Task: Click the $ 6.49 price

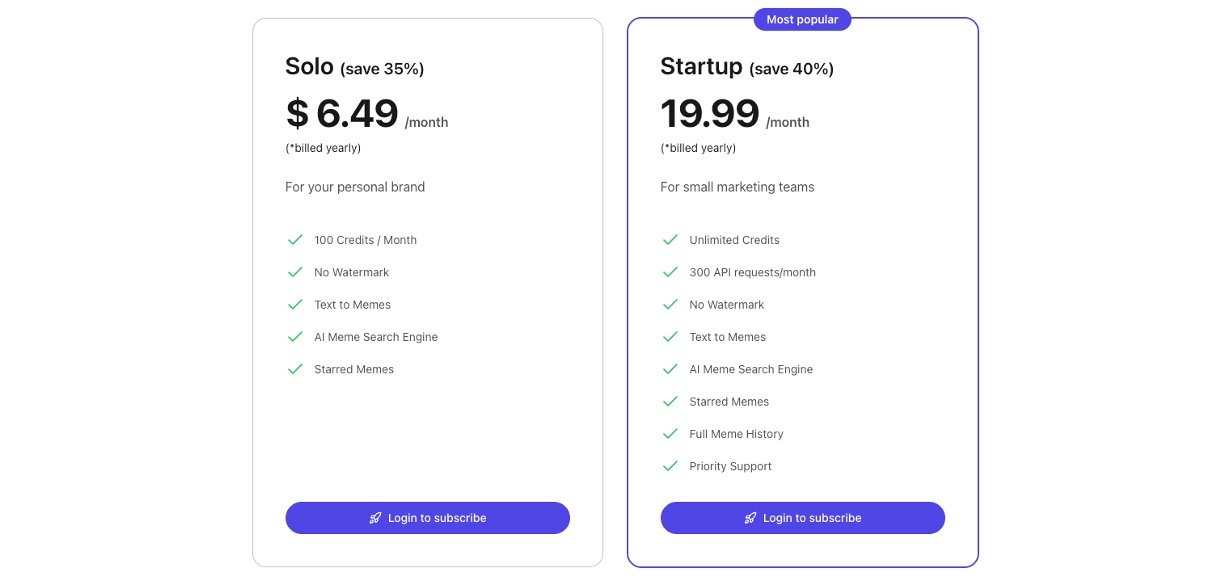Action: point(342,114)
